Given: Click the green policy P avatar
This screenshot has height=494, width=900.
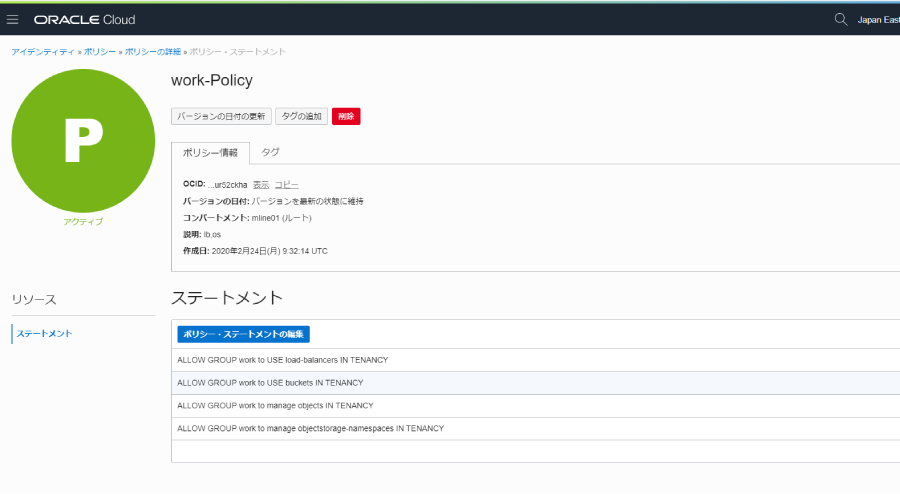Looking at the screenshot, I should [83, 141].
